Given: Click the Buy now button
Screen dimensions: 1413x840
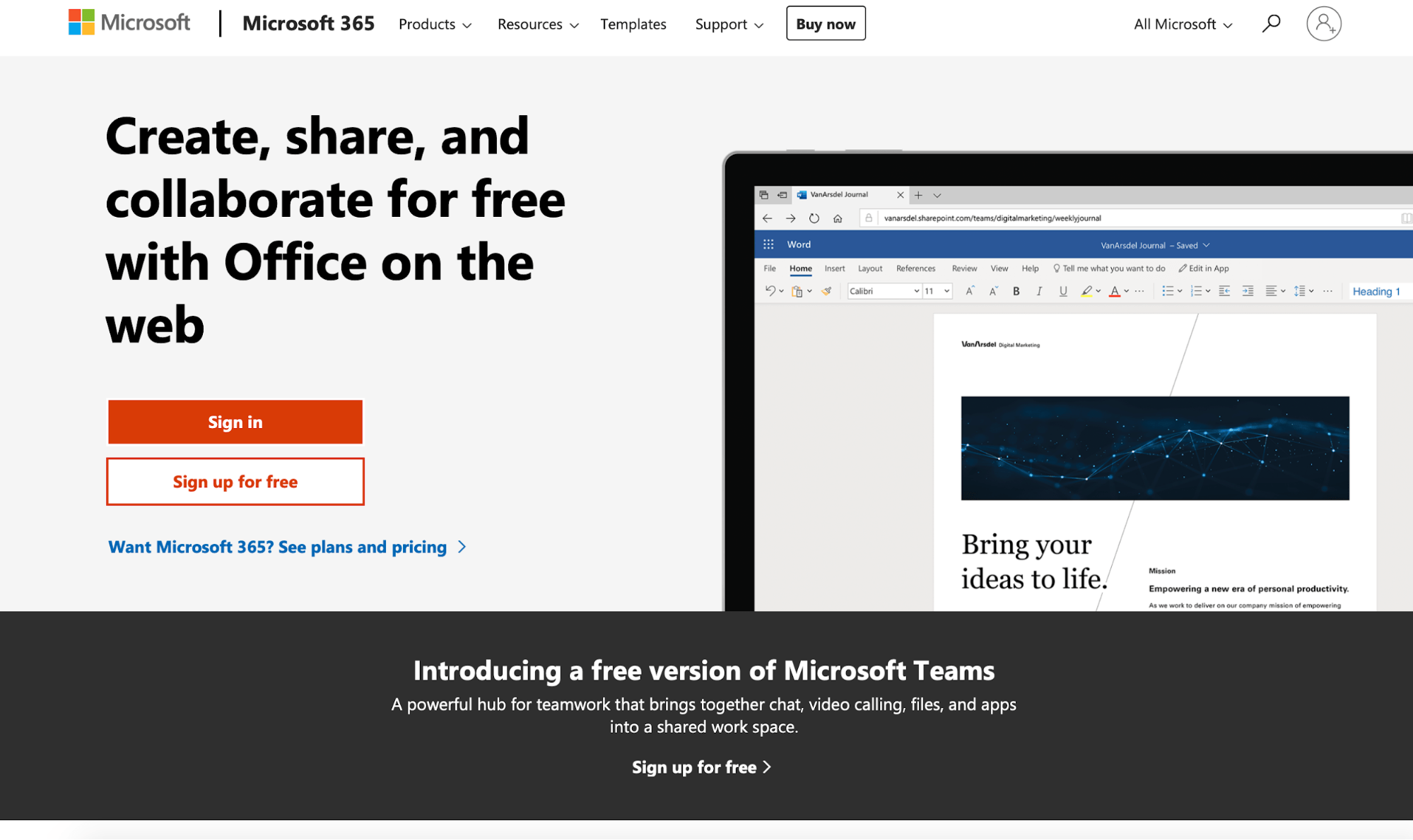Looking at the screenshot, I should click(x=826, y=24).
